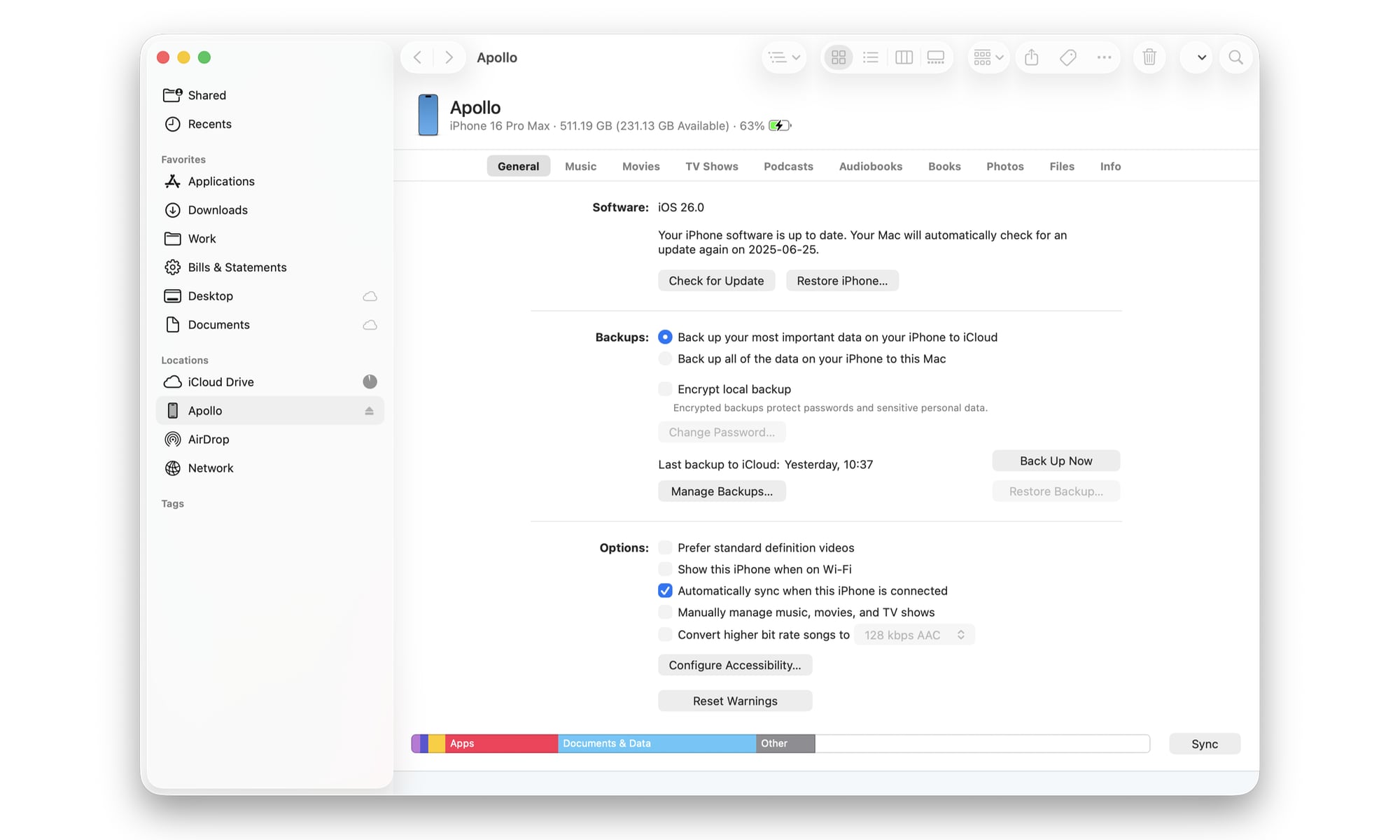1400x840 pixels.
Task: Select back up all data to this Mac
Action: (665, 359)
